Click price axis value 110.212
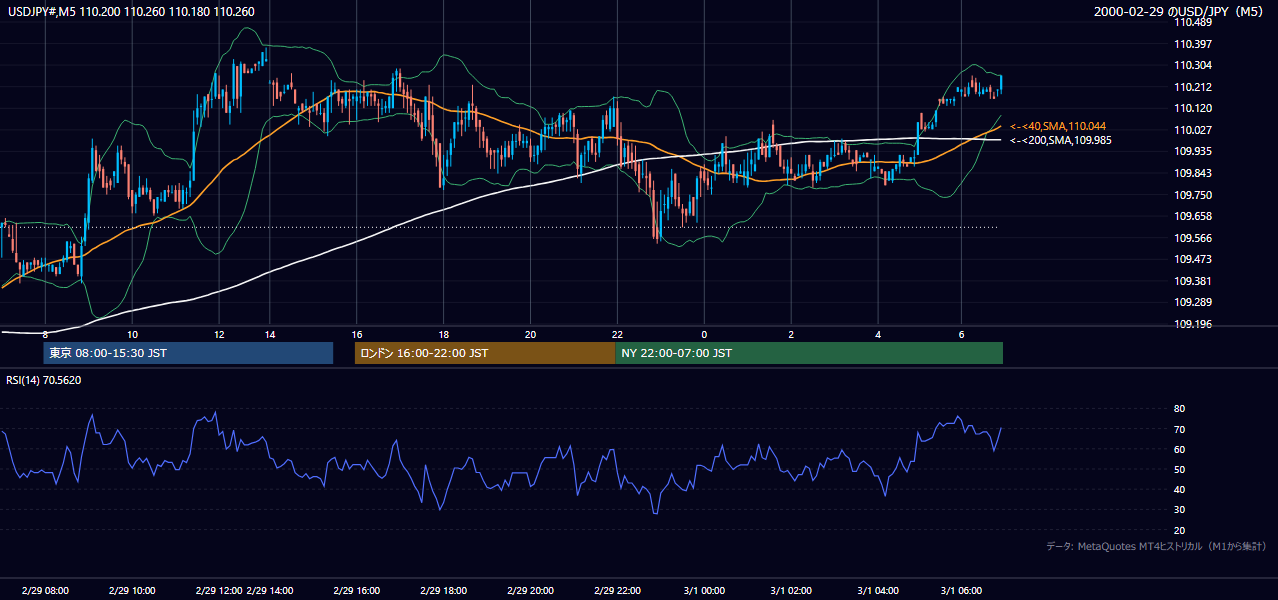Image resolution: width=1278 pixels, height=600 pixels. [x=1192, y=87]
